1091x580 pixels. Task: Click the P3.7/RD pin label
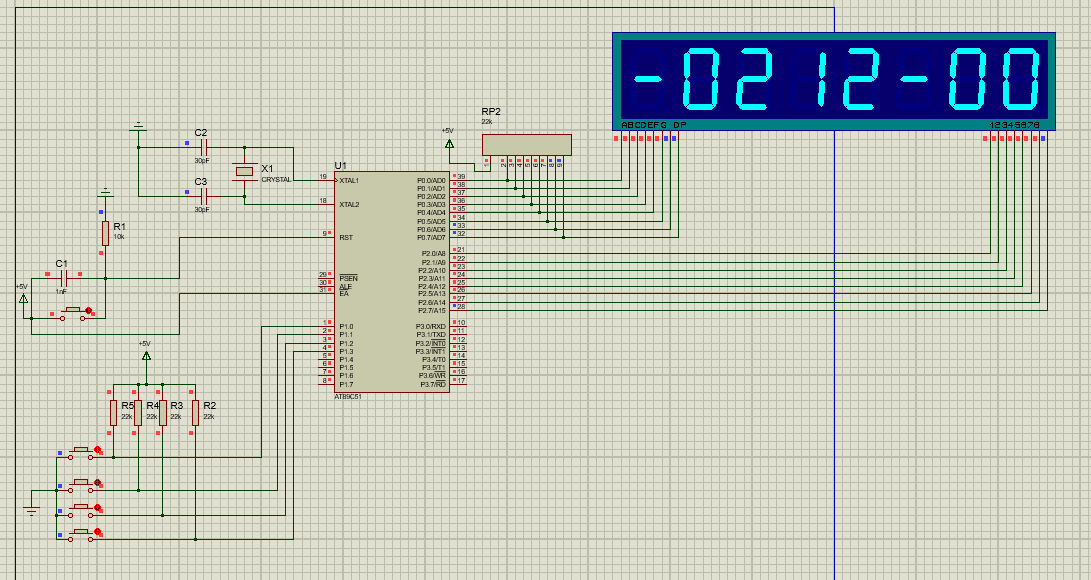(x=433, y=385)
